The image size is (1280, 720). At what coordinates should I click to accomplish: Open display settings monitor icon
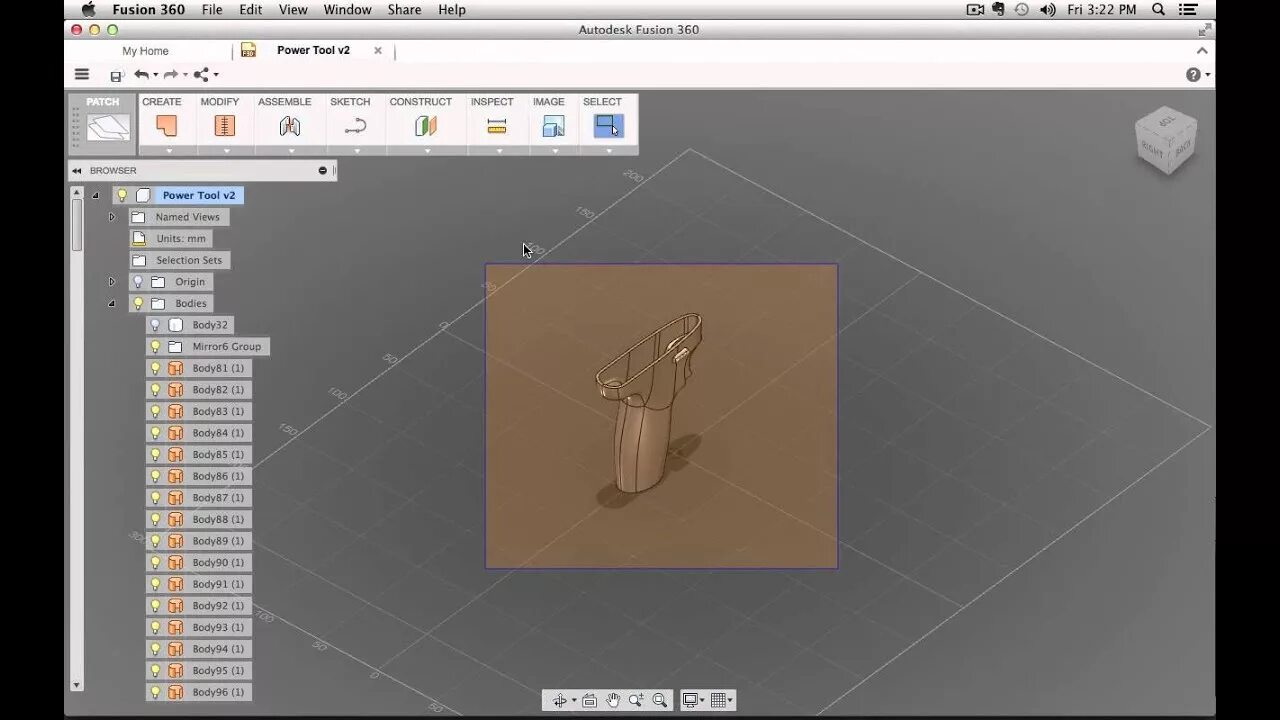click(x=690, y=701)
